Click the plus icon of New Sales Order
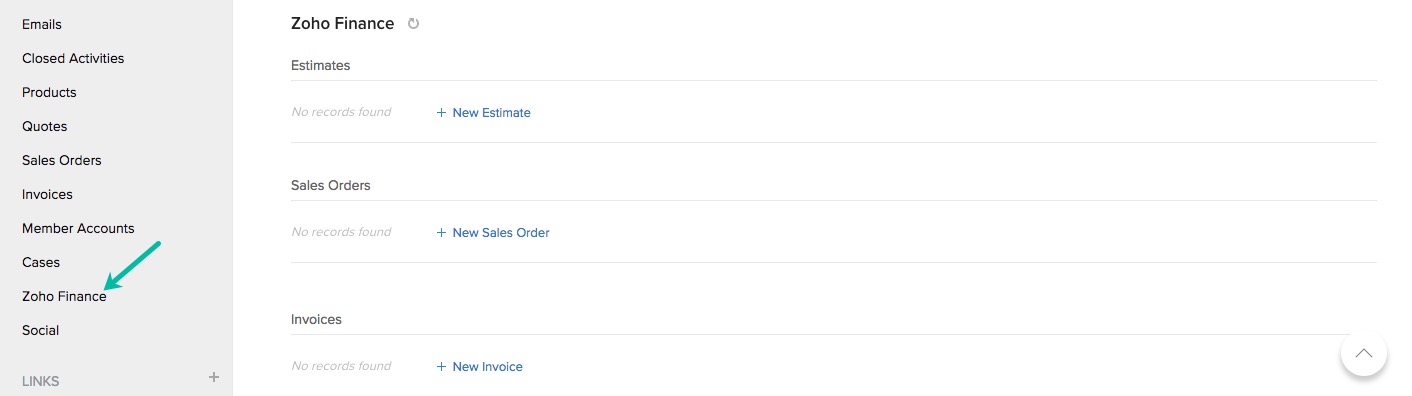 point(441,233)
